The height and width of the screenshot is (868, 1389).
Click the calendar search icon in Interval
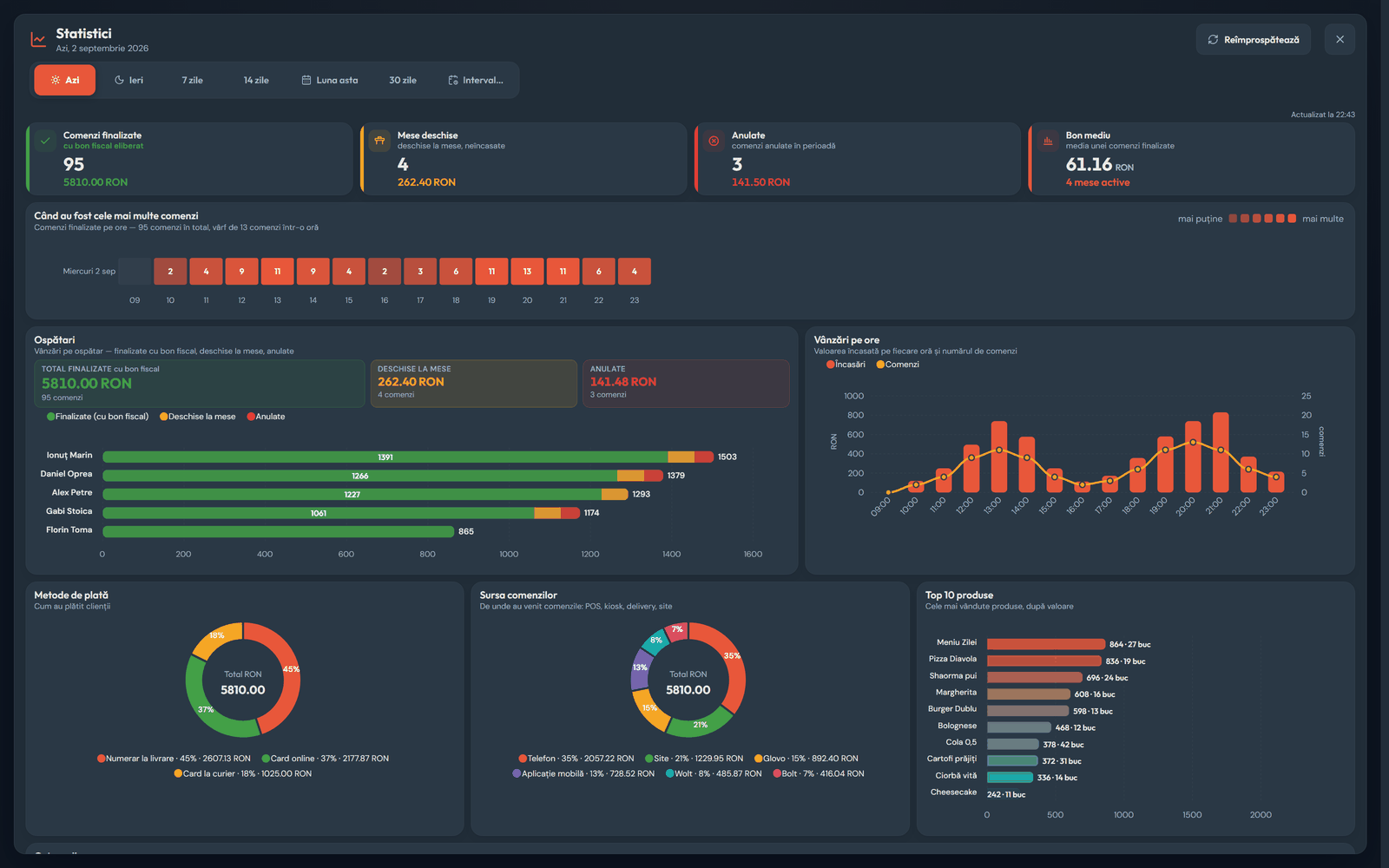(x=453, y=80)
